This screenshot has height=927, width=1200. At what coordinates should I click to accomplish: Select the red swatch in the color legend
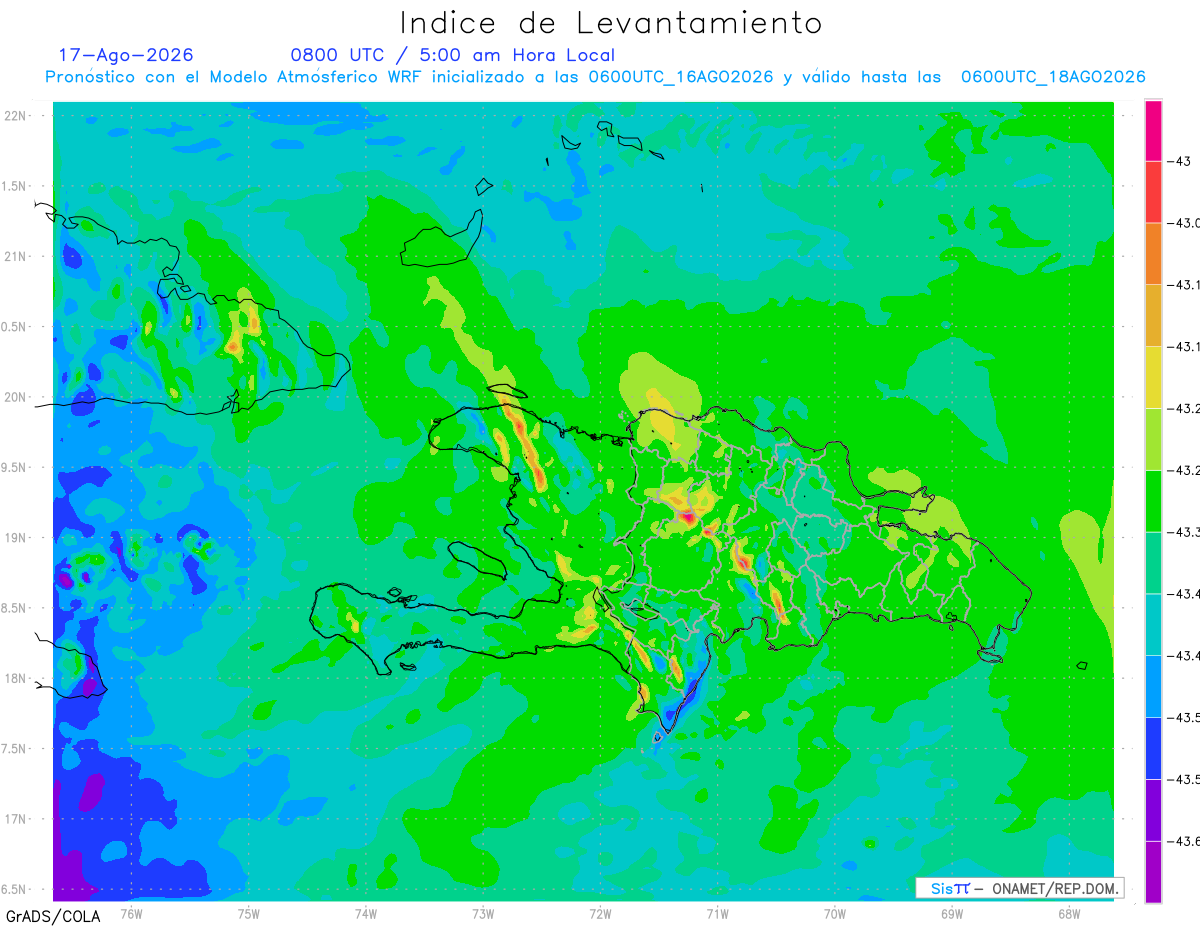[1153, 191]
